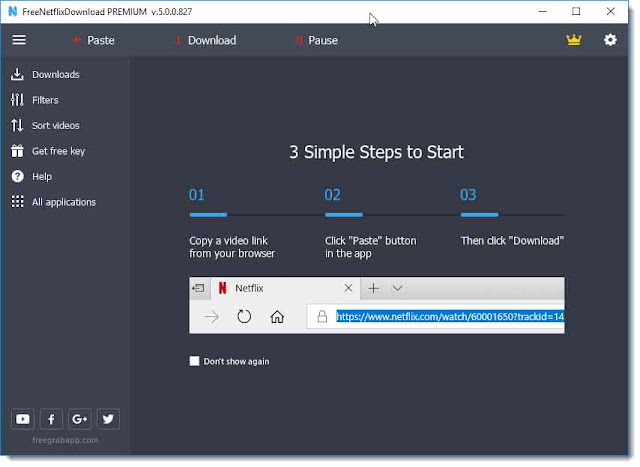Screen dimensions: 640x467
Task: Click the Help question mark icon
Action: click(x=17, y=176)
